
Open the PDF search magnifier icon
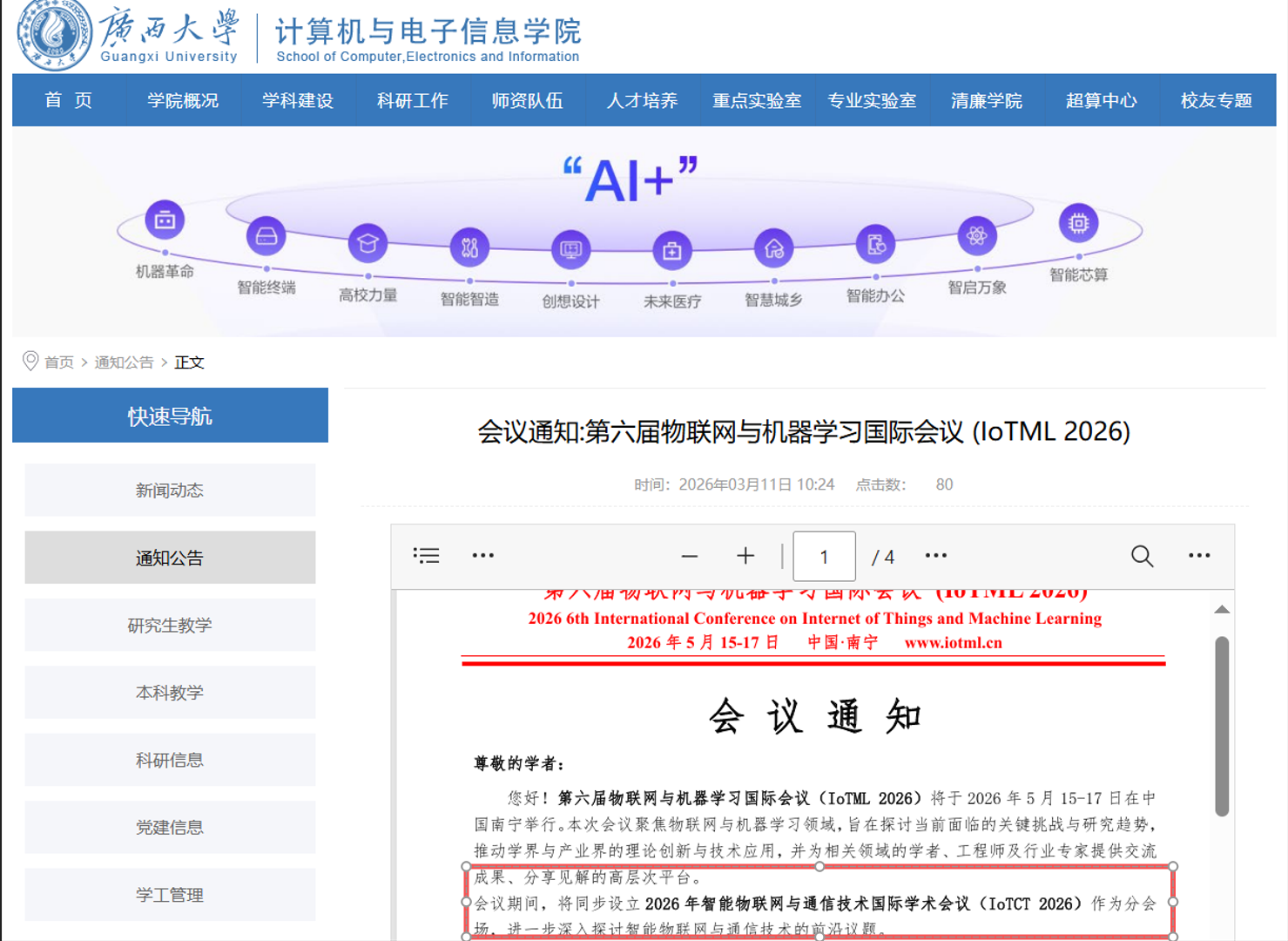click(1142, 556)
